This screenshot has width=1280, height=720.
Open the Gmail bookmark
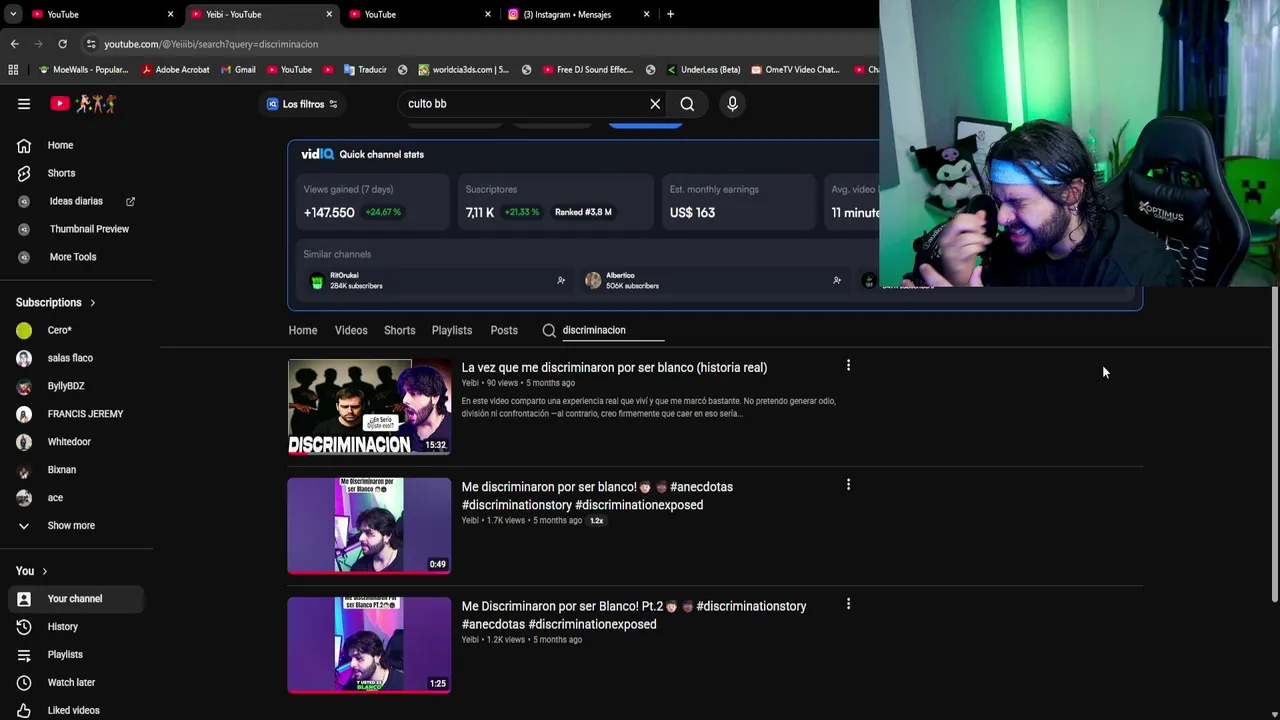(237, 70)
